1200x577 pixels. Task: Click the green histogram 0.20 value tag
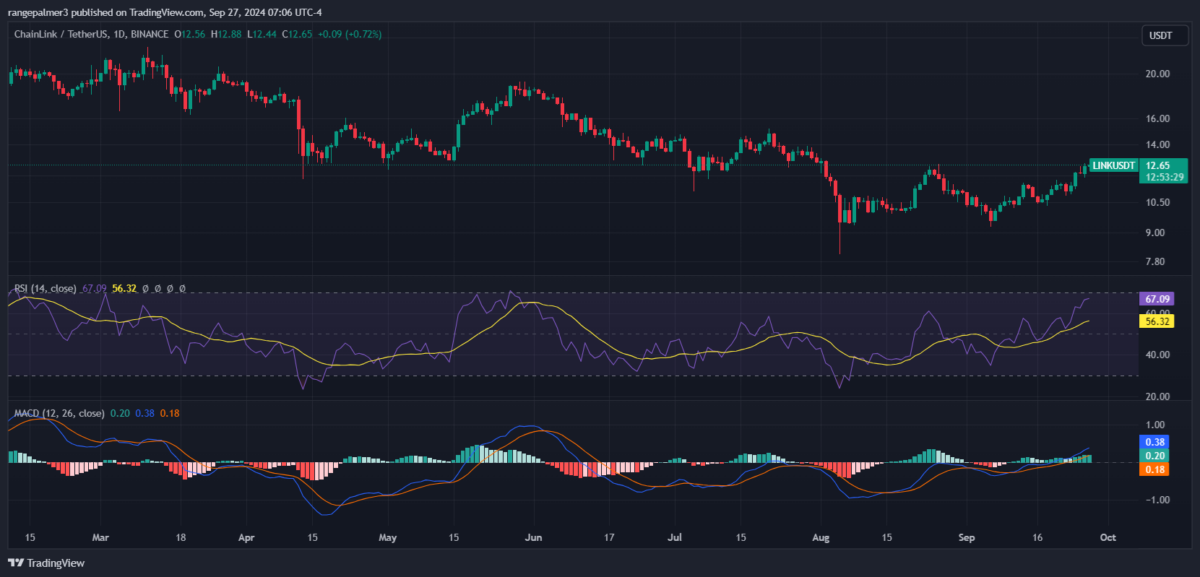click(x=1156, y=455)
